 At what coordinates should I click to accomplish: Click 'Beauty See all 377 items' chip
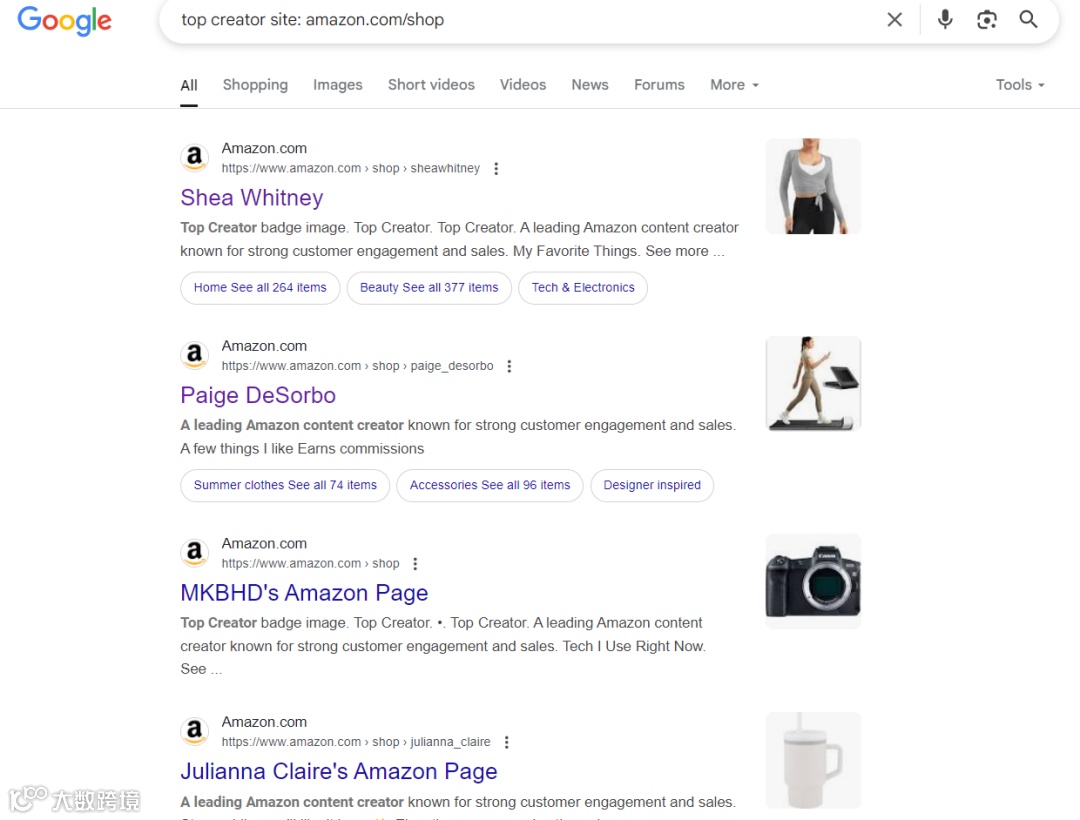coord(428,288)
